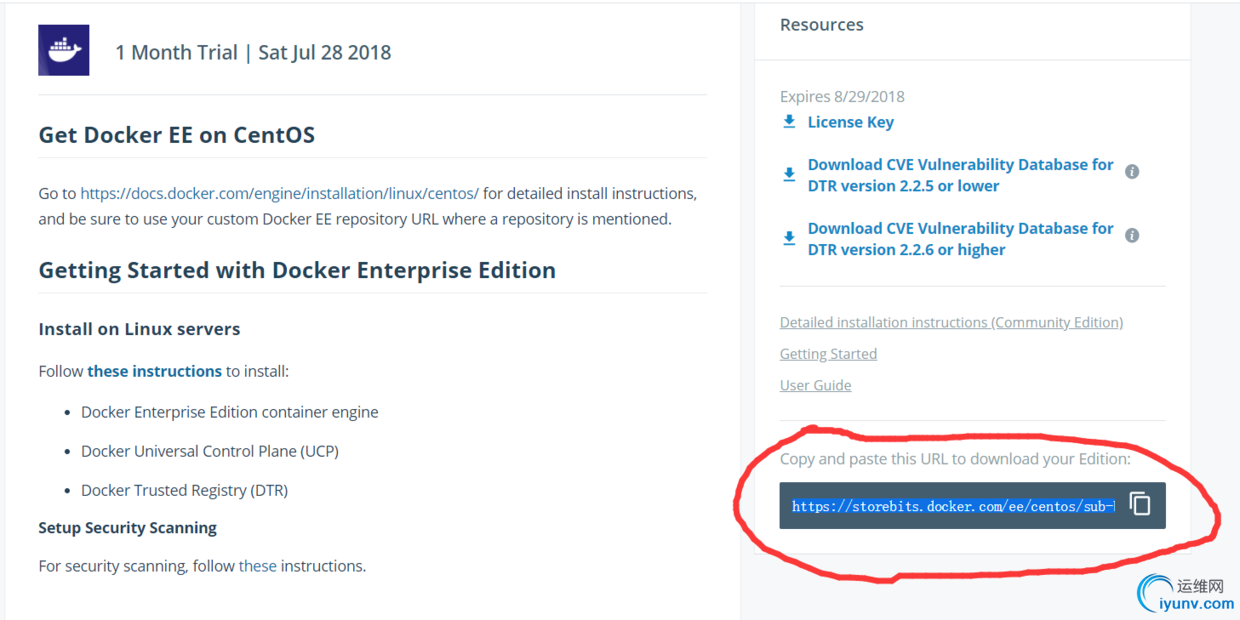This screenshot has width=1240, height=620.
Task: Click 'Copy and paste this URL' instruction text
Action: 955,459
